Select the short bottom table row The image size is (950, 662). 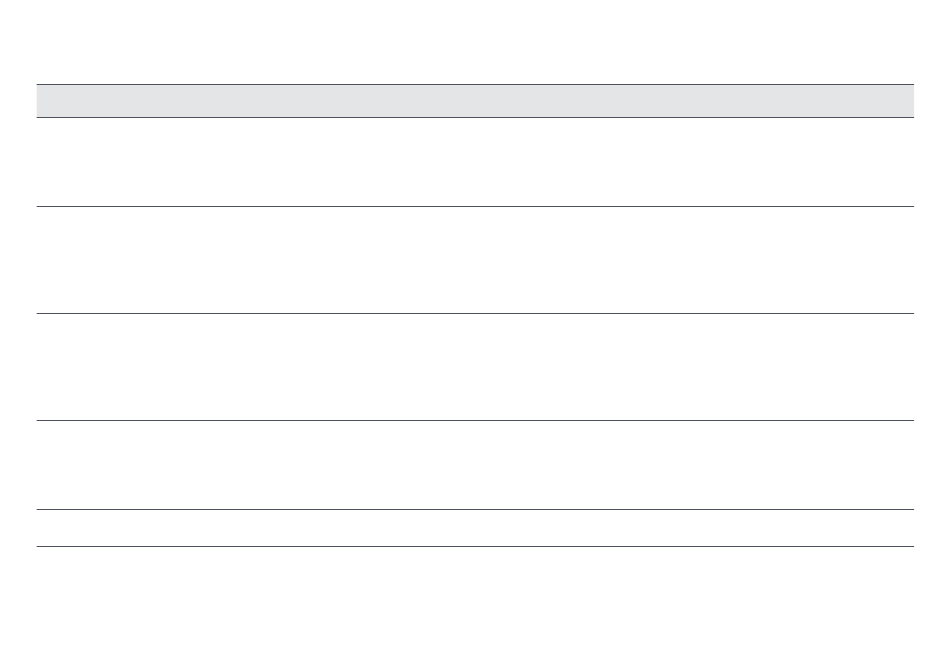[475, 528]
